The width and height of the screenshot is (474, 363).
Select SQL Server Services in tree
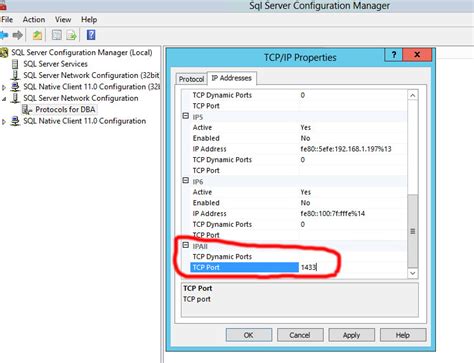[55, 64]
